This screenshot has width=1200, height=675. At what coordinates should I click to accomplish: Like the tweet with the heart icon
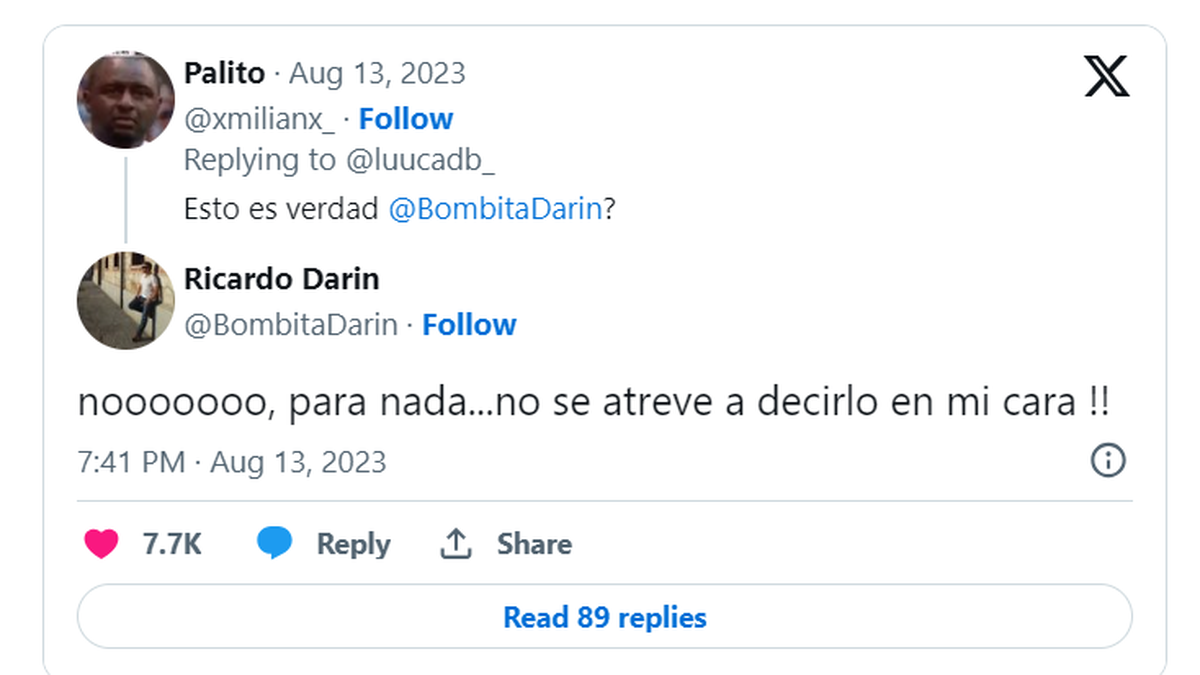coord(101,544)
